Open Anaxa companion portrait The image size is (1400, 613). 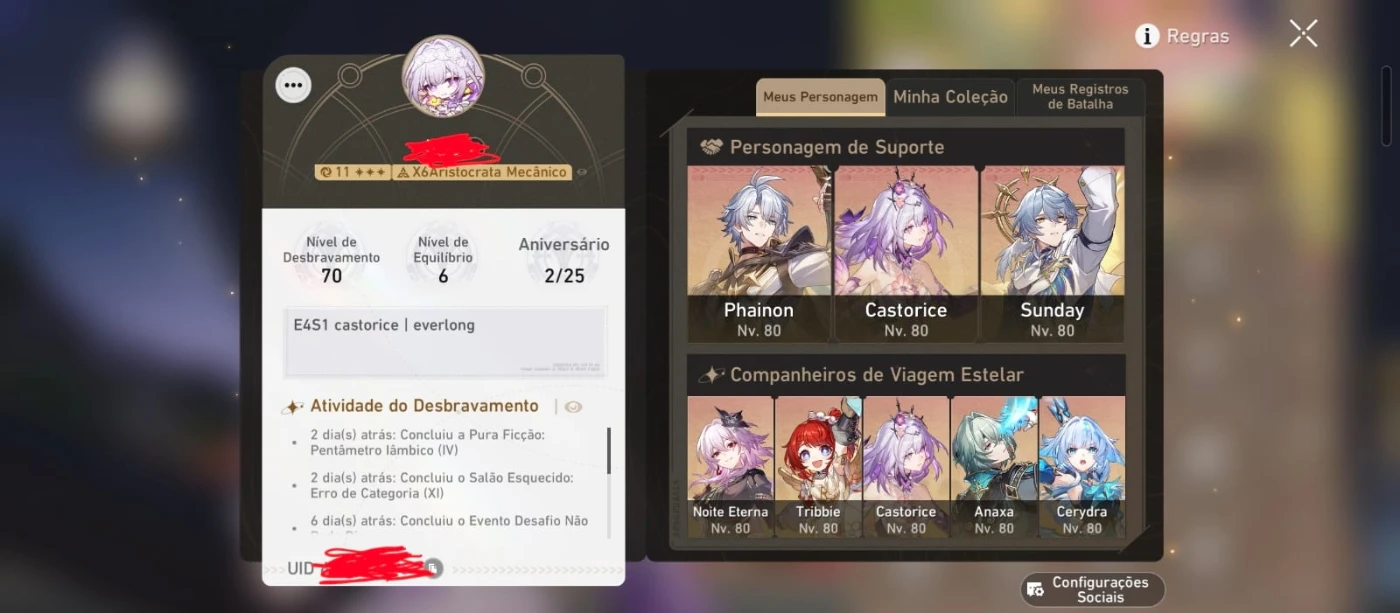pyautogui.click(x=994, y=467)
